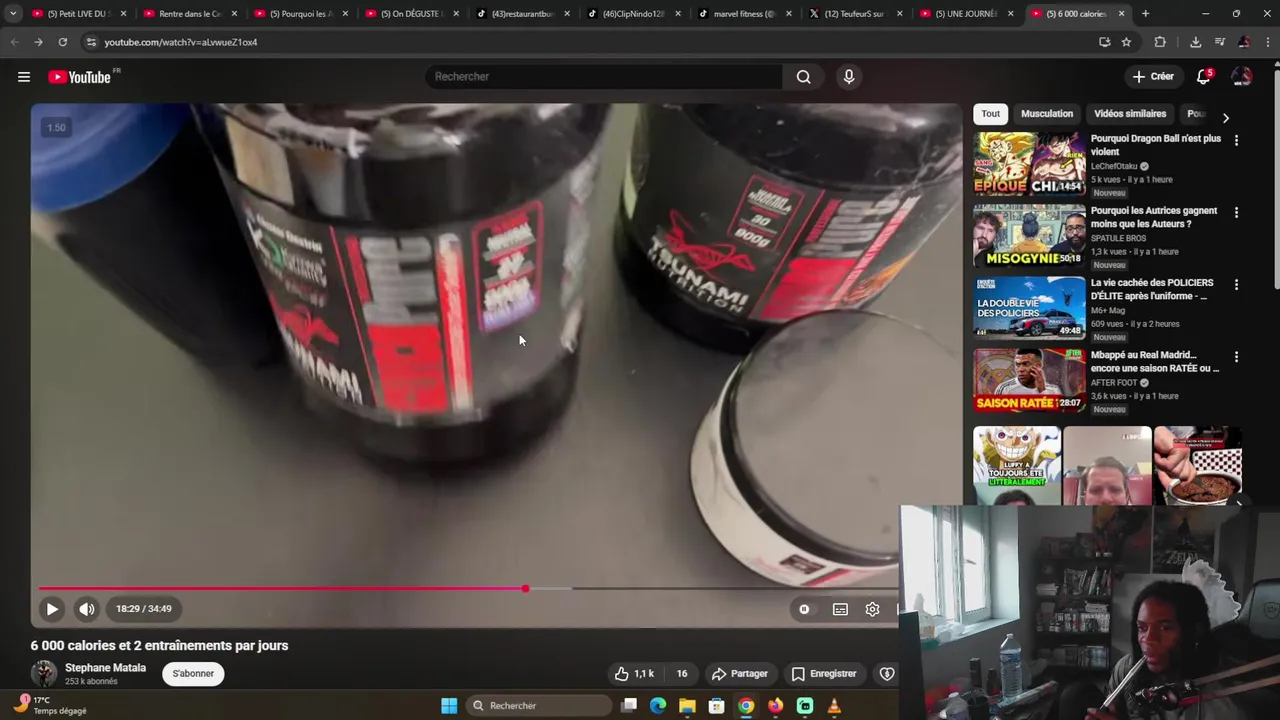Screen dimensions: 1280x720
Task: Open the AFTER FOOT channel link
Action: pos(1114,383)
